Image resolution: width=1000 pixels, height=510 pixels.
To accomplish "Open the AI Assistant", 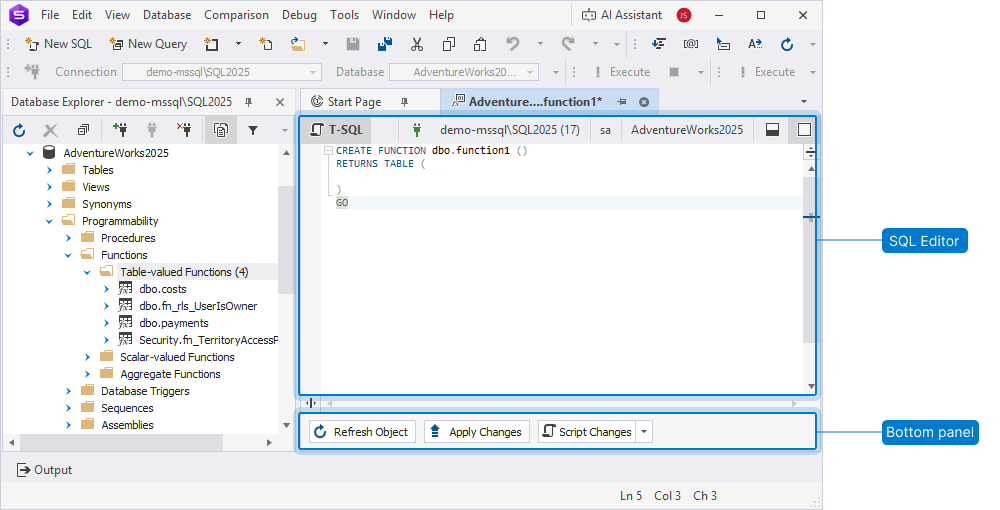I will coord(622,15).
